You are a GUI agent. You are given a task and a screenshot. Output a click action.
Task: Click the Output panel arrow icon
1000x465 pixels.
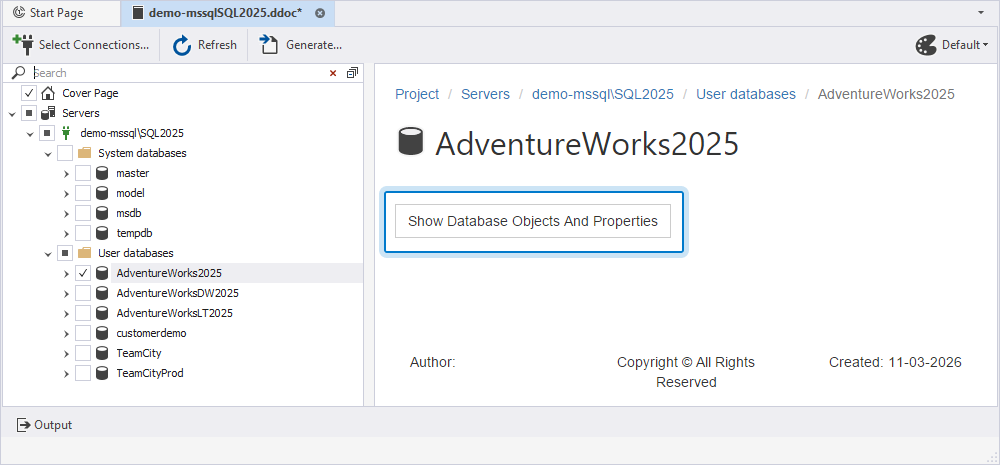point(23,425)
